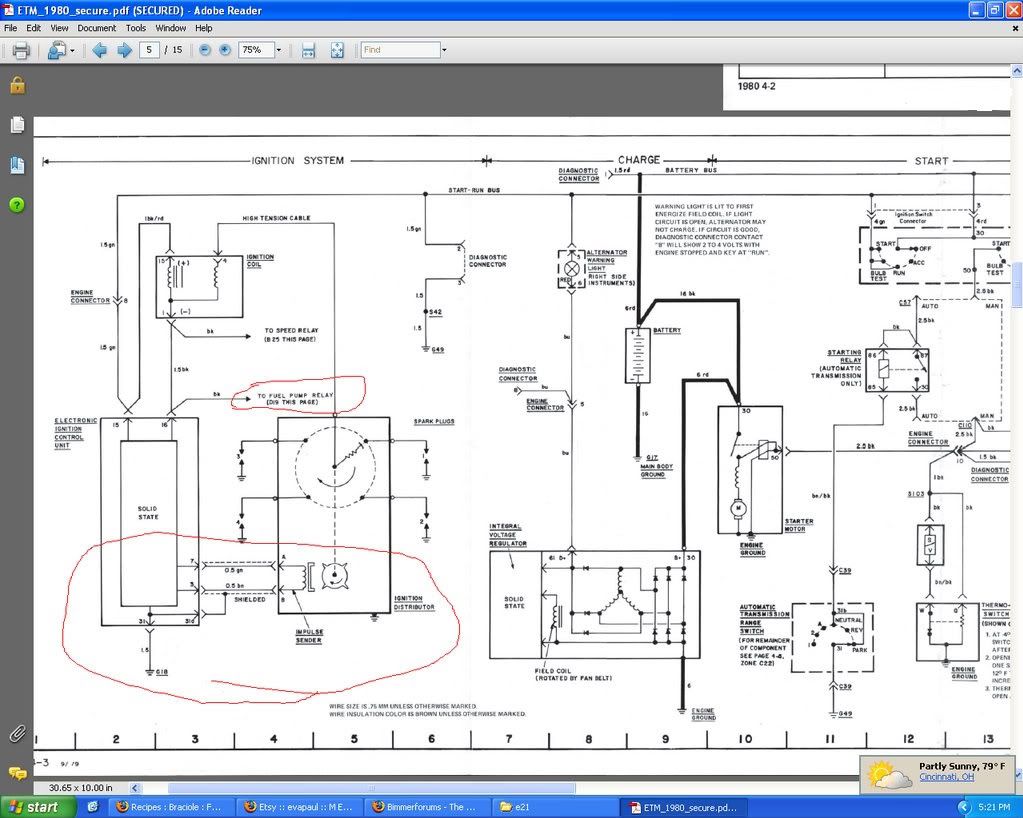Image resolution: width=1023 pixels, height=818 pixels.
Task: Open the View menu
Action: tap(59, 28)
